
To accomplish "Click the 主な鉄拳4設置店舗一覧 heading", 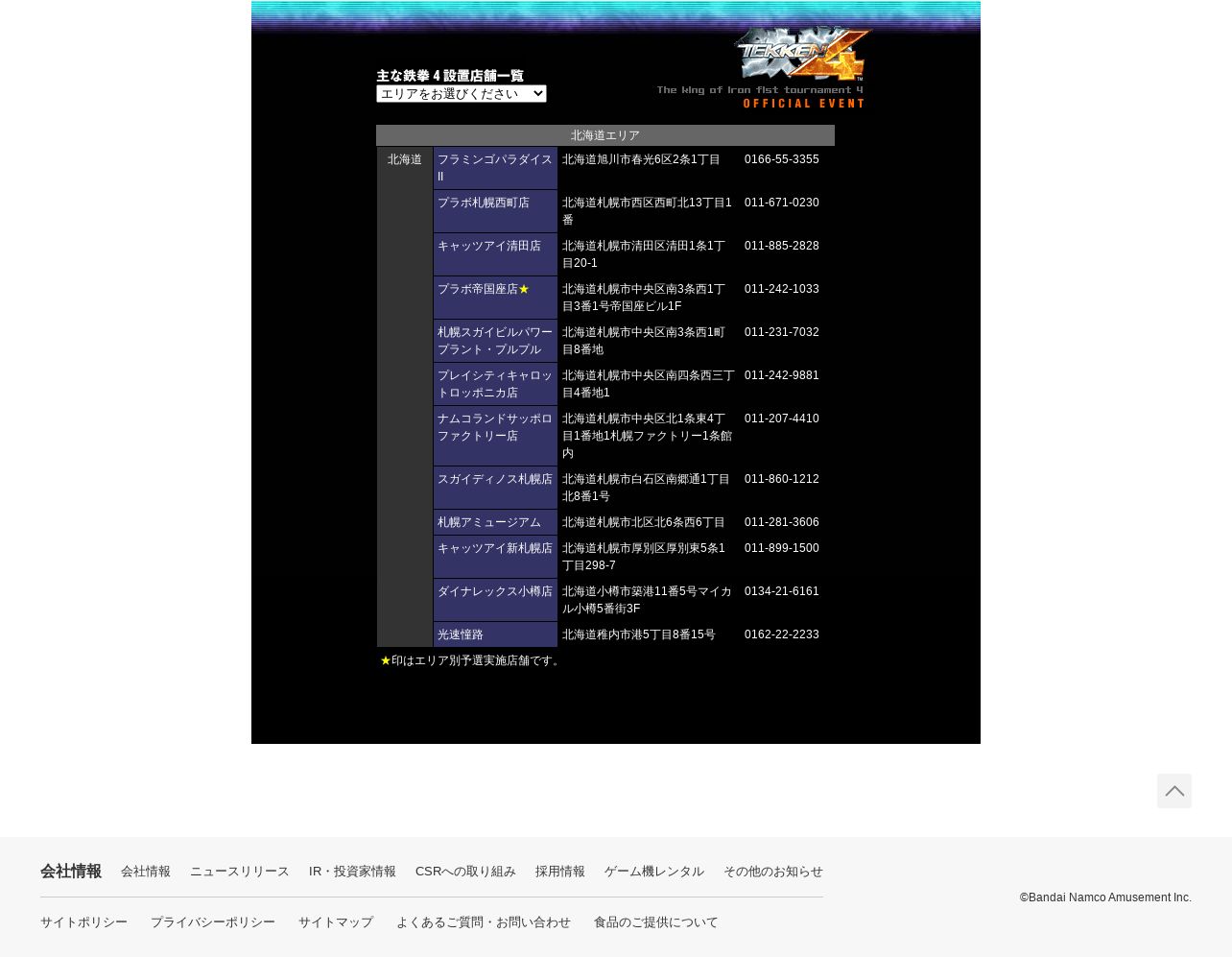I will pyautogui.click(x=450, y=76).
